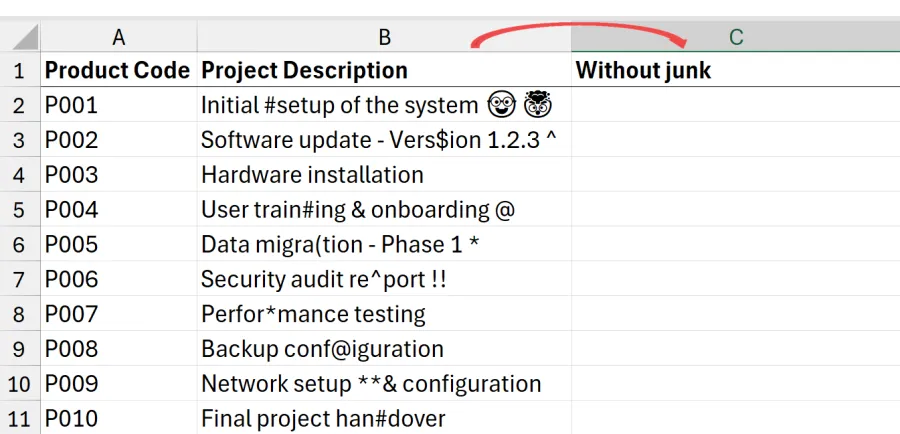
Task: Select row 5 header
Action: 19,210
